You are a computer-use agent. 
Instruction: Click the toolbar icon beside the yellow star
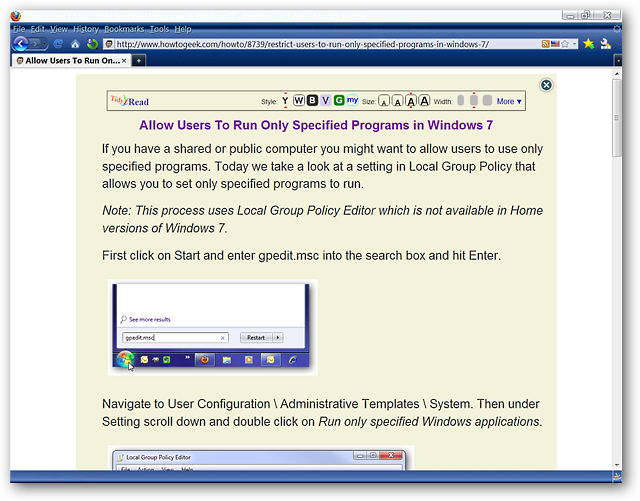605,44
